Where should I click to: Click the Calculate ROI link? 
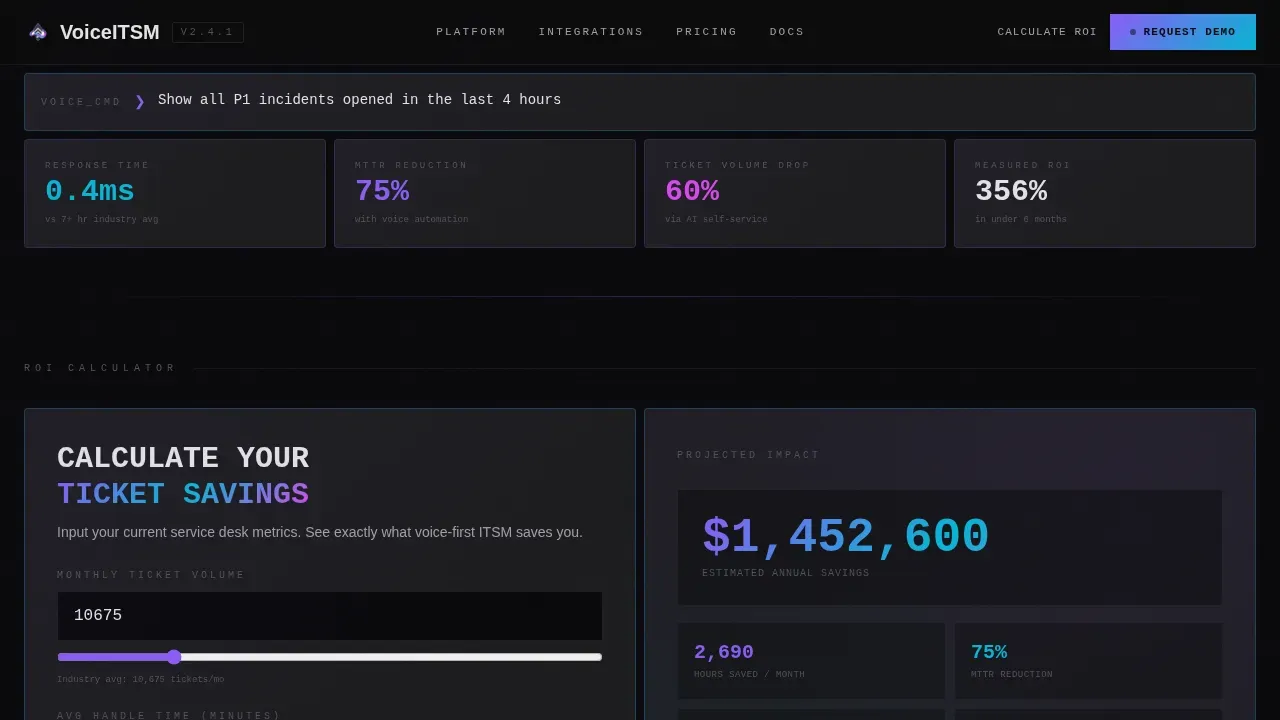pyautogui.click(x=1047, y=32)
